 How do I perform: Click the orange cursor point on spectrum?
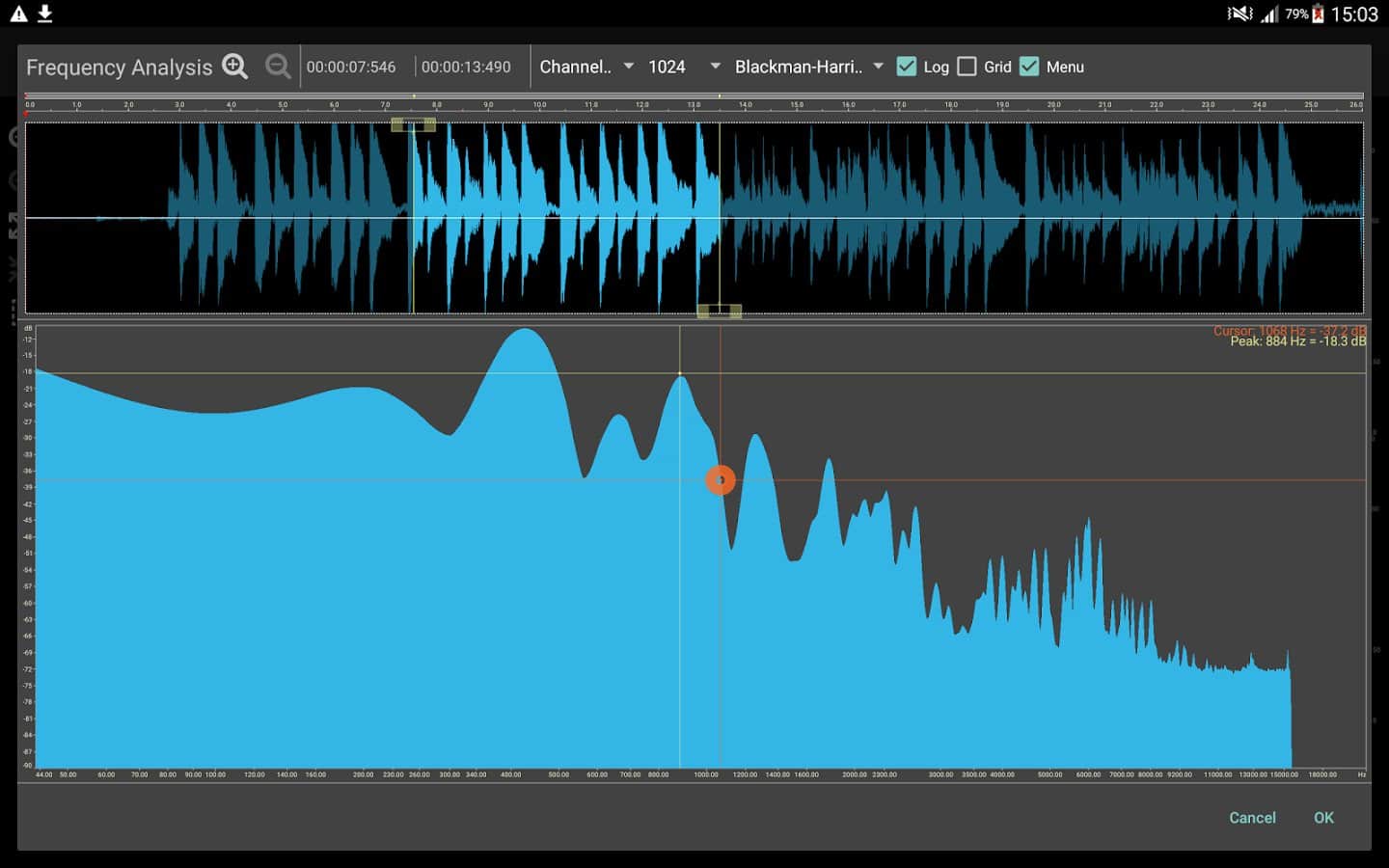(721, 480)
